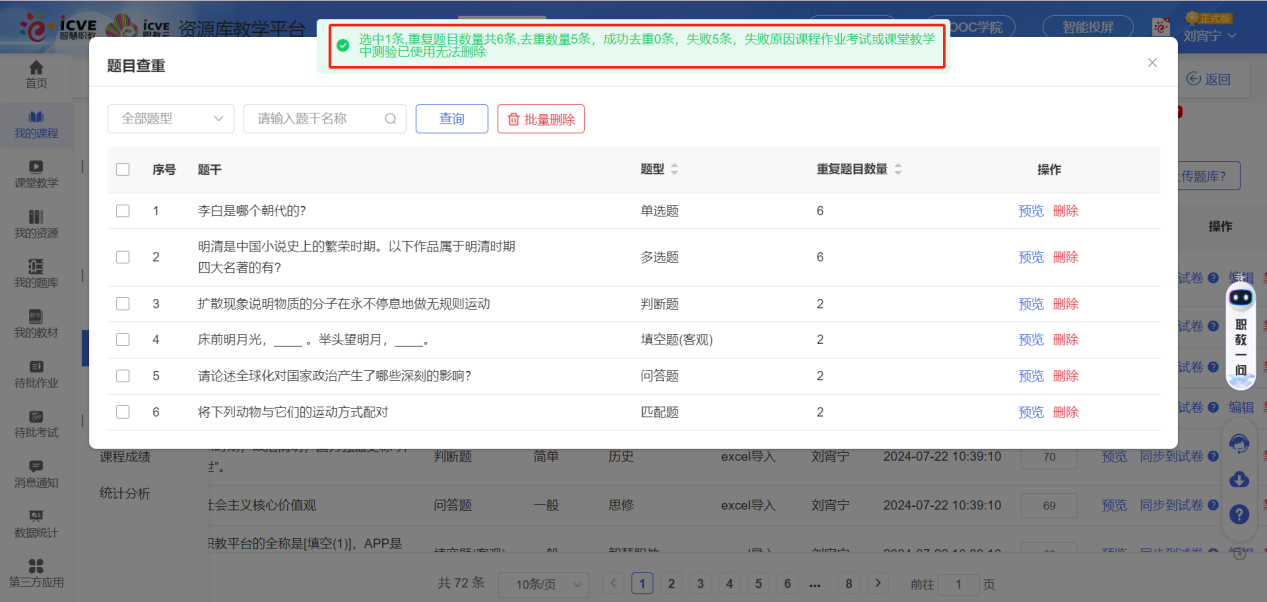Open 数据统计 sidebar icon
1267x602 pixels.
pos(36,517)
